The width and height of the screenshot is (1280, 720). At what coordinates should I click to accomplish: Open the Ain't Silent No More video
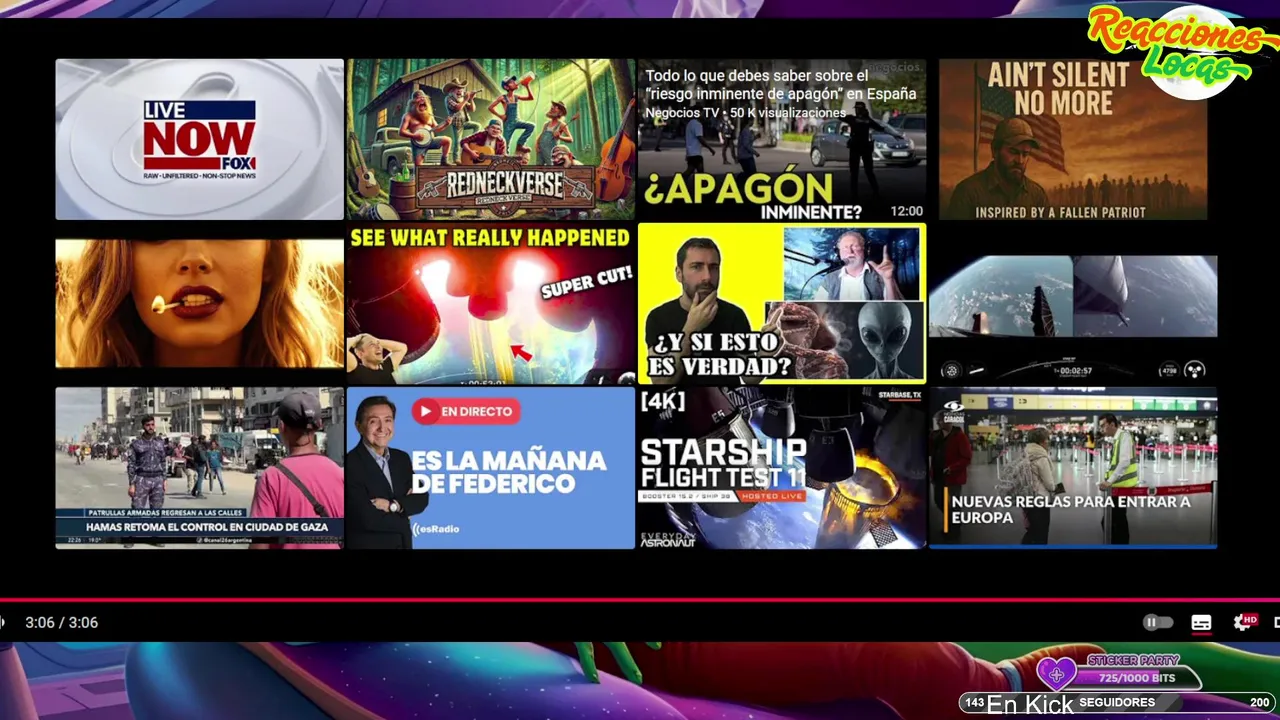tap(1073, 139)
